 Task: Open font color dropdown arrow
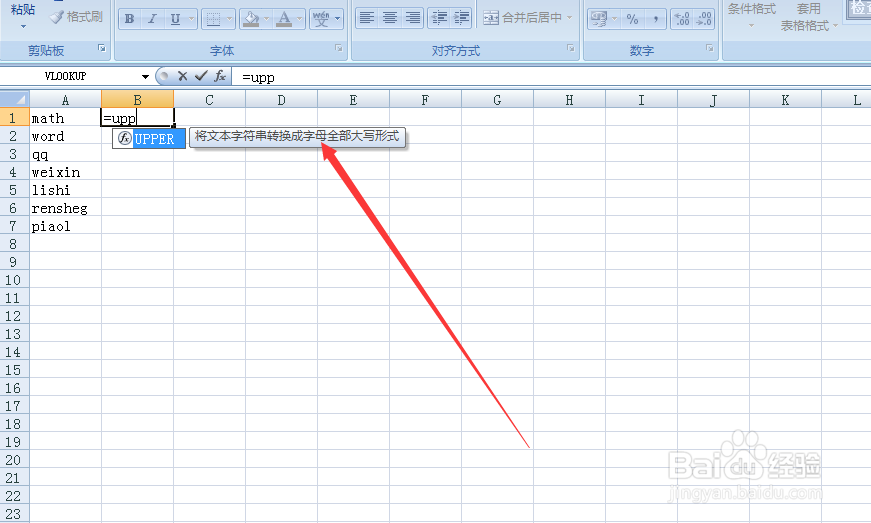tap(300, 19)
